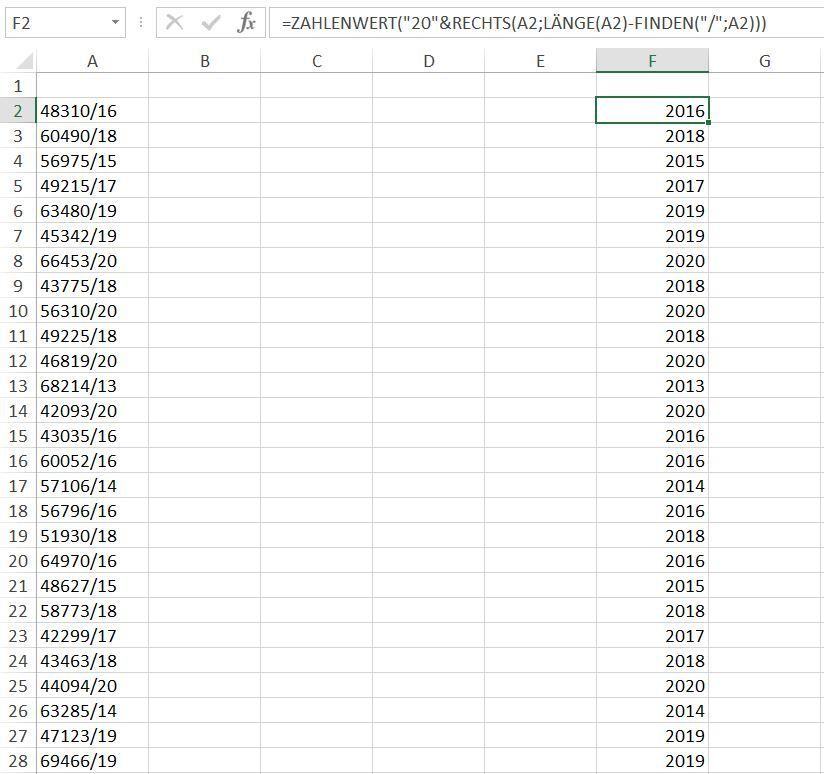Click cell containing 43463/18
Screen dimensions: 824x774
click(x=92, y=660)
